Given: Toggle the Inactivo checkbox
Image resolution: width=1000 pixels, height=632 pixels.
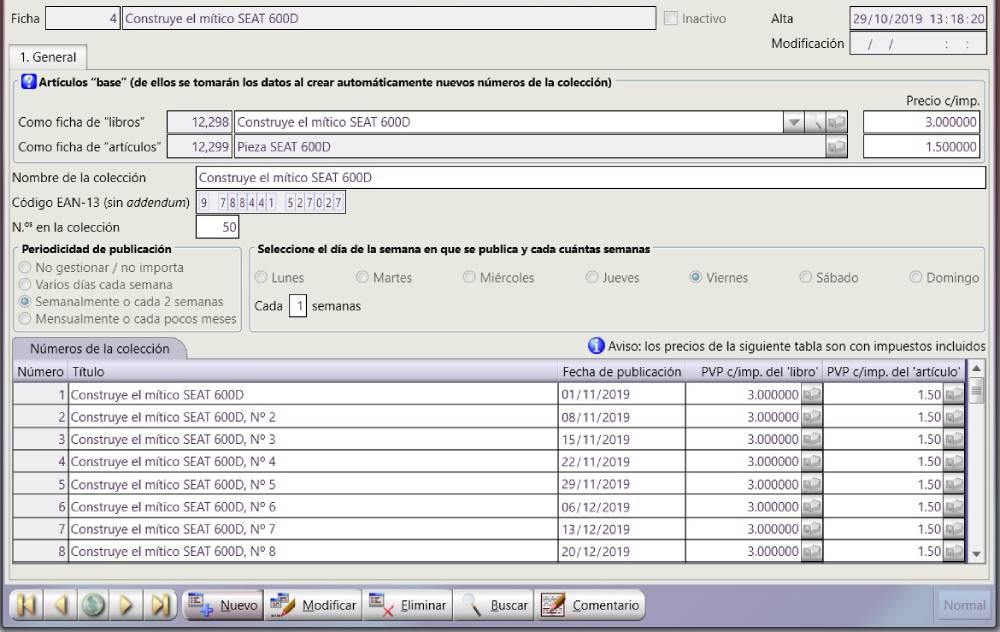Looking at the screenshot, I should 671,19.
